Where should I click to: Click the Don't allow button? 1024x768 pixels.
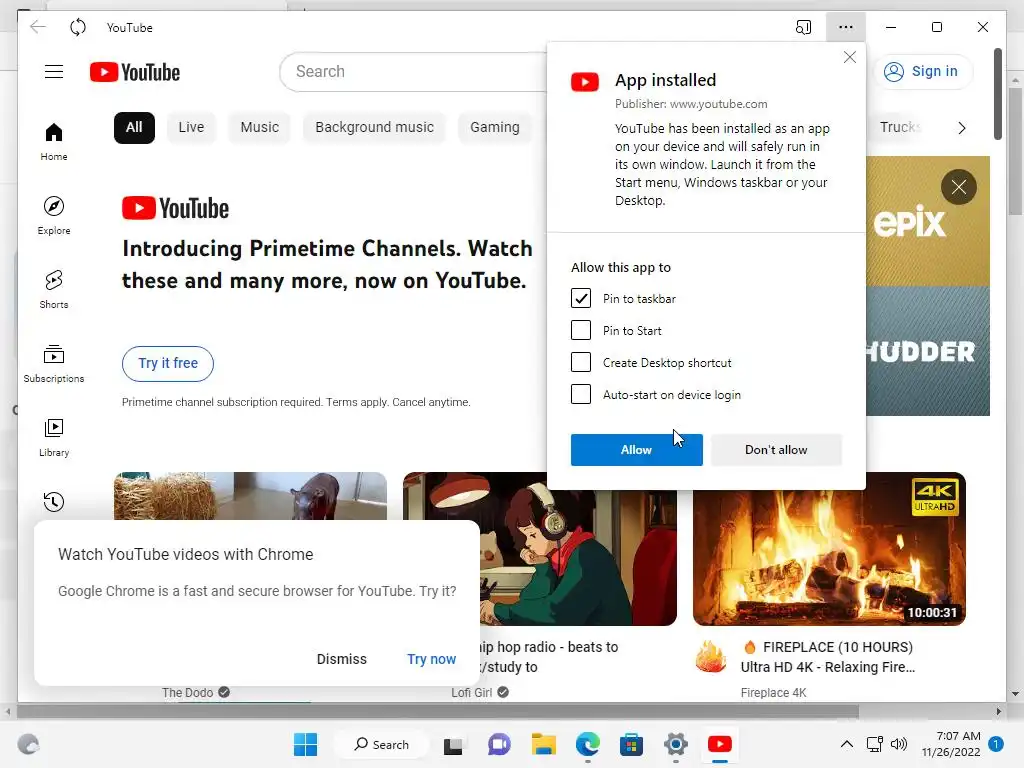(x=776, y=450)
